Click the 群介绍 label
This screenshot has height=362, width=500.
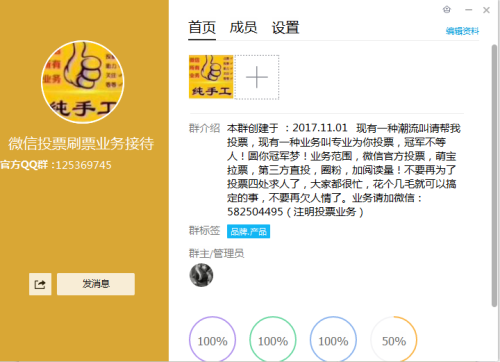204,128
